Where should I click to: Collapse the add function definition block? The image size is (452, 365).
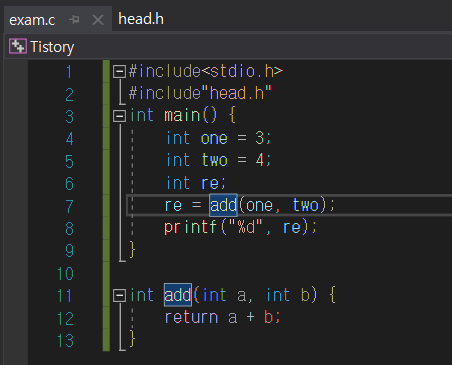[119, 295]
